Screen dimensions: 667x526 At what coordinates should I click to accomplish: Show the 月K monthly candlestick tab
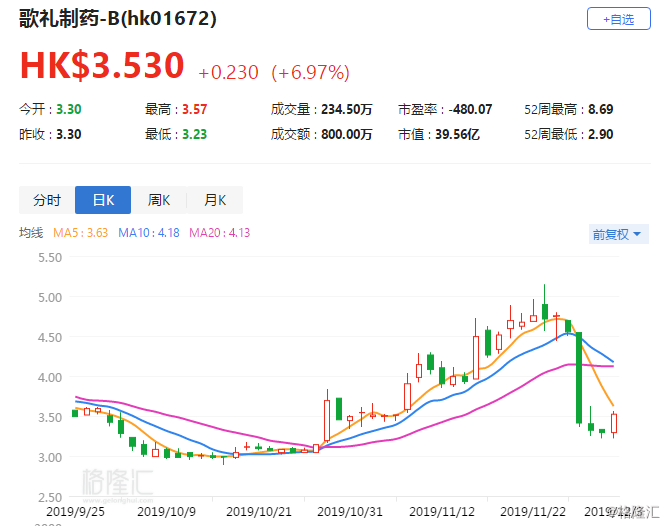click(x=215, y=200)
